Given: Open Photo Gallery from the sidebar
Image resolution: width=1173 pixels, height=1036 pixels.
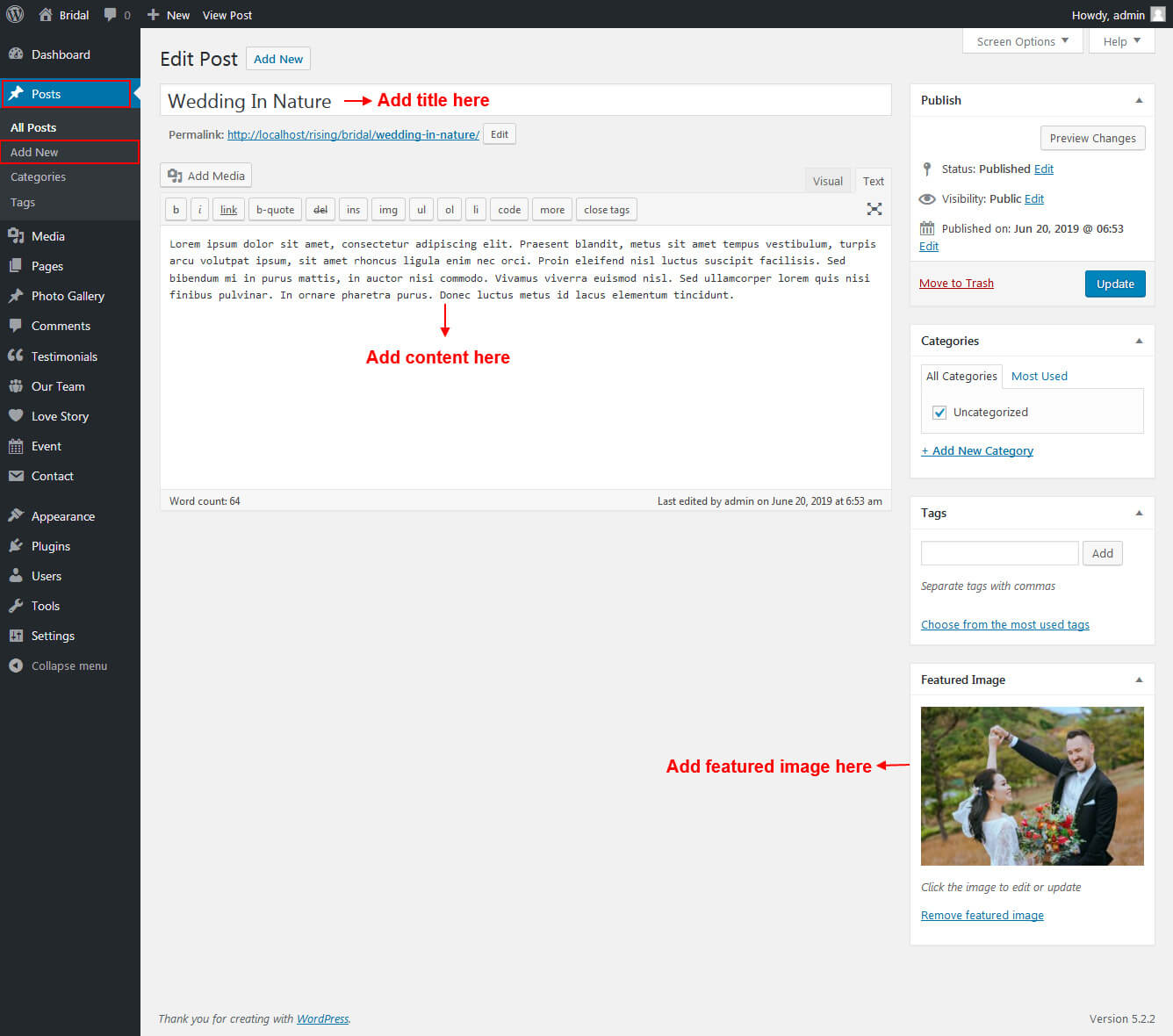Looking at the screenshot, I should pos(68,296).
